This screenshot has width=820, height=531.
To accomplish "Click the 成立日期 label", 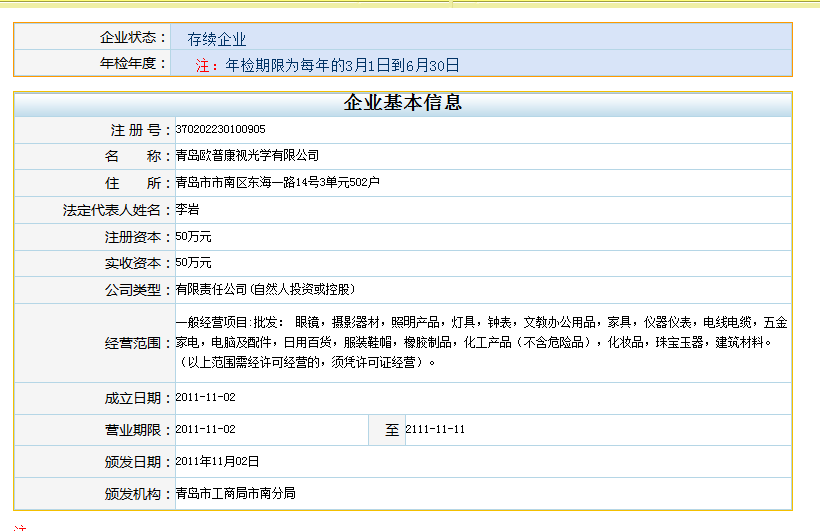I will click(x=138, y=399).
